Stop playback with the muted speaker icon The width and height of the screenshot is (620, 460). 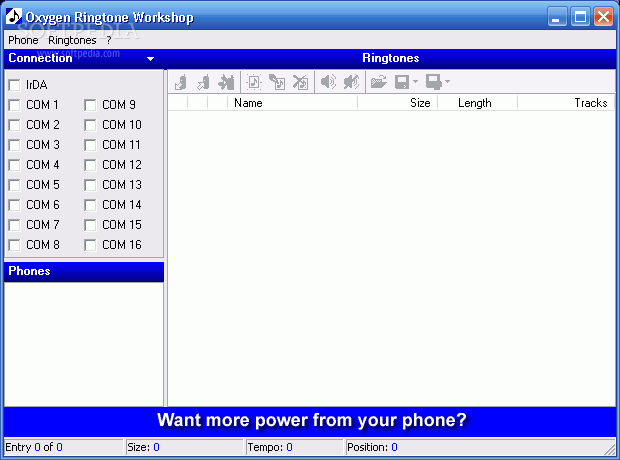point(352,82)
